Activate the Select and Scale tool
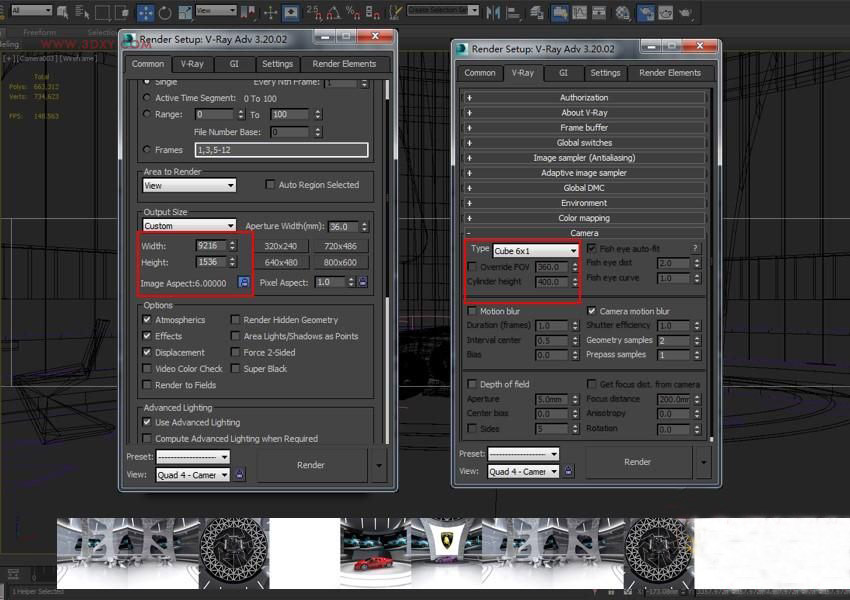The height and width of the screenshot is (600, 850). [185, 12]
